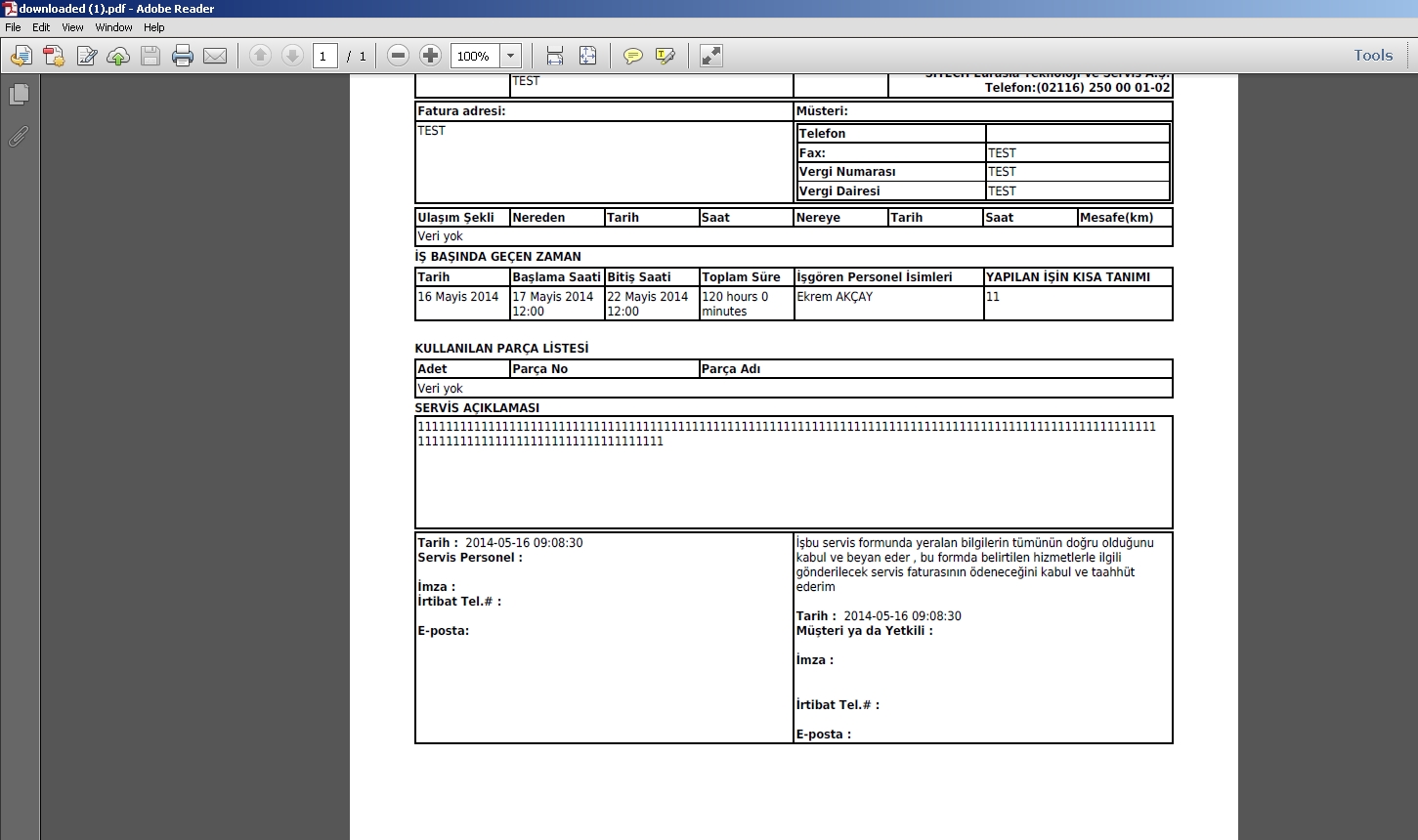1418x840 pixels.
Task: Click the '120 hours 0 minutes' duration cell
Action: tap(747, 304)
